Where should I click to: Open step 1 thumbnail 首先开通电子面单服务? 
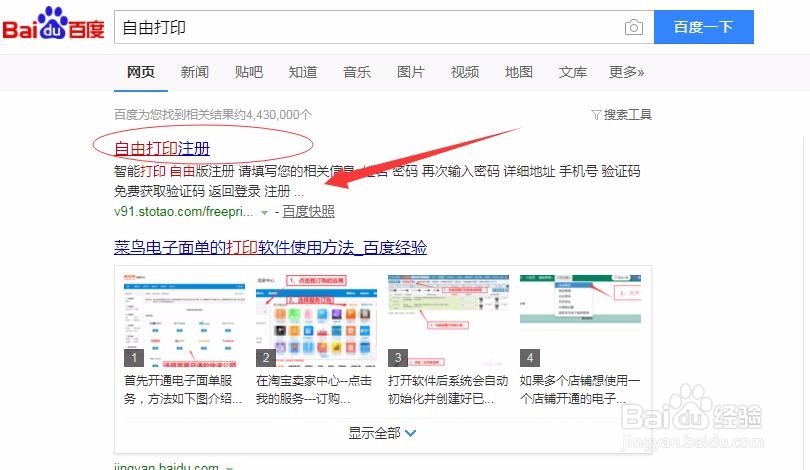coord(184,320)
